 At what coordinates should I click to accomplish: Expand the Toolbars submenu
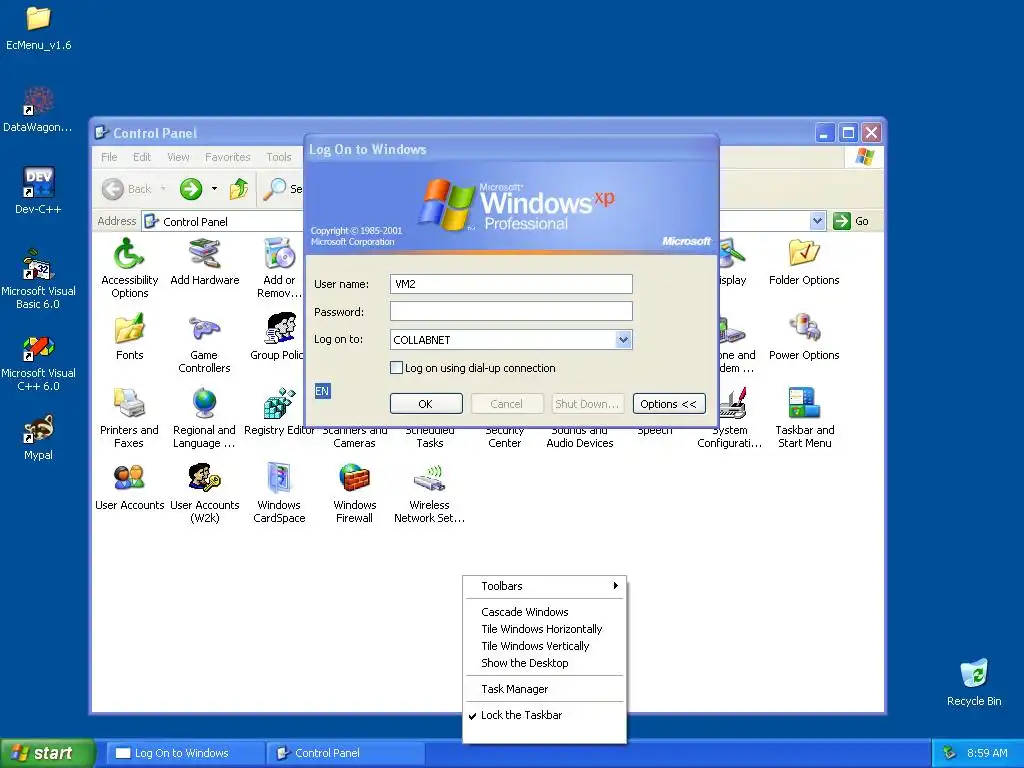point(545,586)
